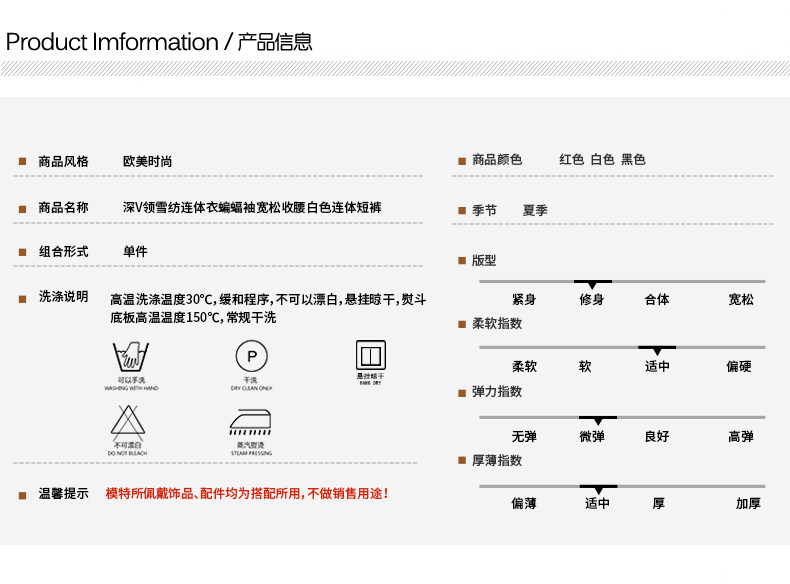This screenshot has height=584, width=790.
Task: Click the hand wash laundry icon
Action: [x=131, y=357]
